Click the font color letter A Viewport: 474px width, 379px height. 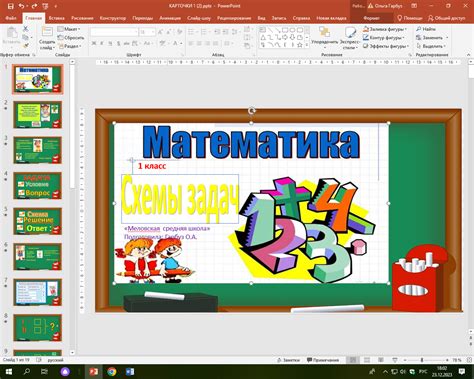click(175, 44)
